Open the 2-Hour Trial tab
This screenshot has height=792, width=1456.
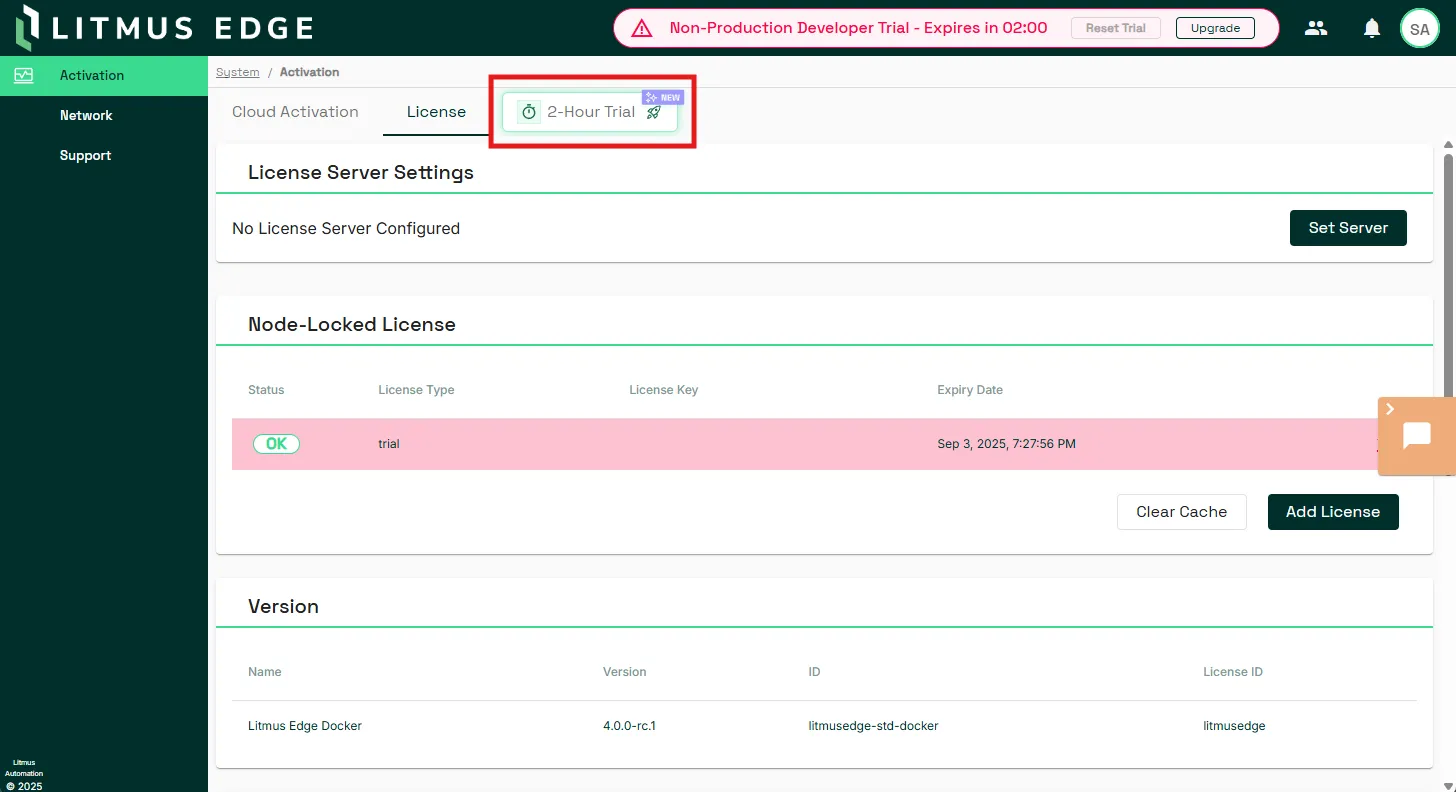pos(590,112)
